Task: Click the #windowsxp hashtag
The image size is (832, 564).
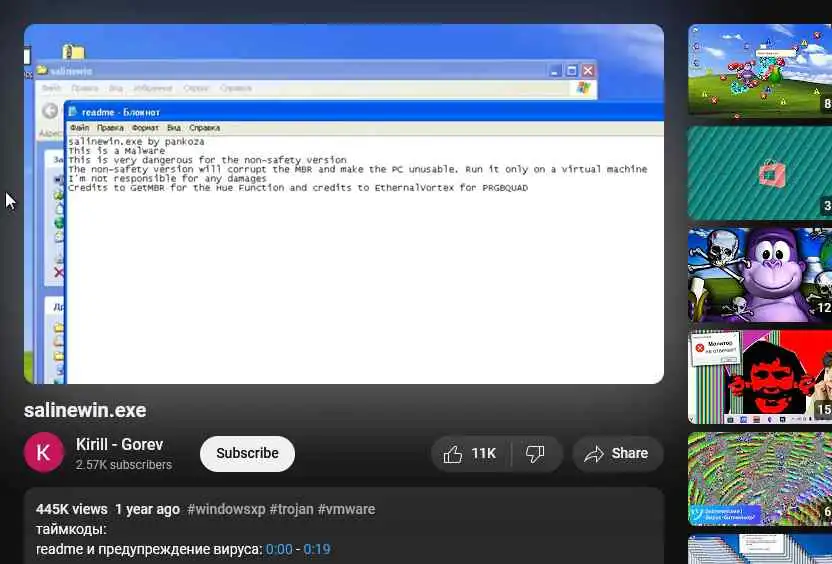Action: (x=226, y=509)
